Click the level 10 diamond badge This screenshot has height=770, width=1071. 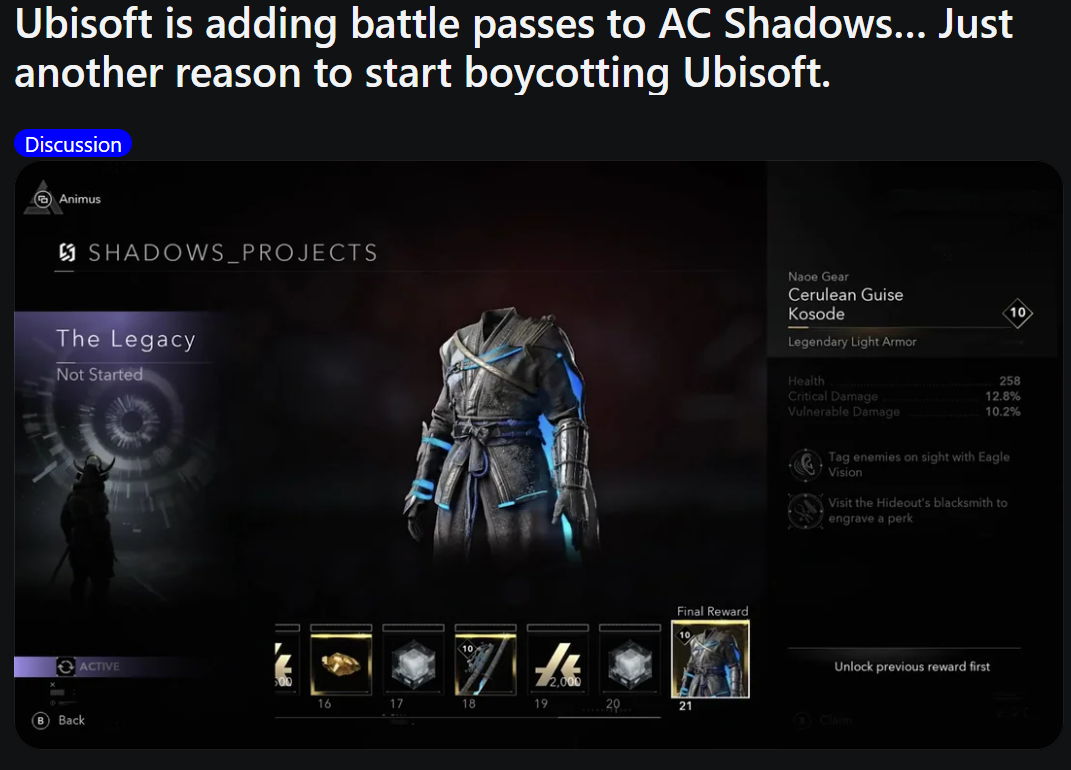(1018, 313)
